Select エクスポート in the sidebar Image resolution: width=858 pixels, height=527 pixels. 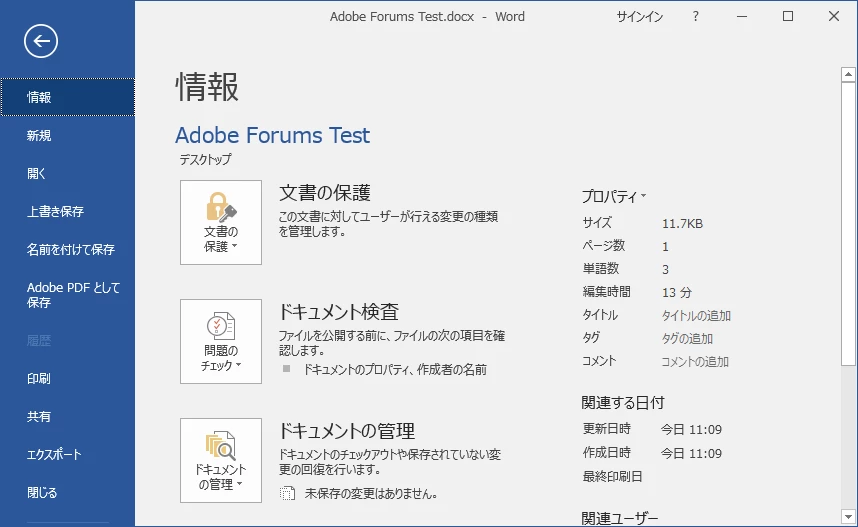[x=67, y=454]
